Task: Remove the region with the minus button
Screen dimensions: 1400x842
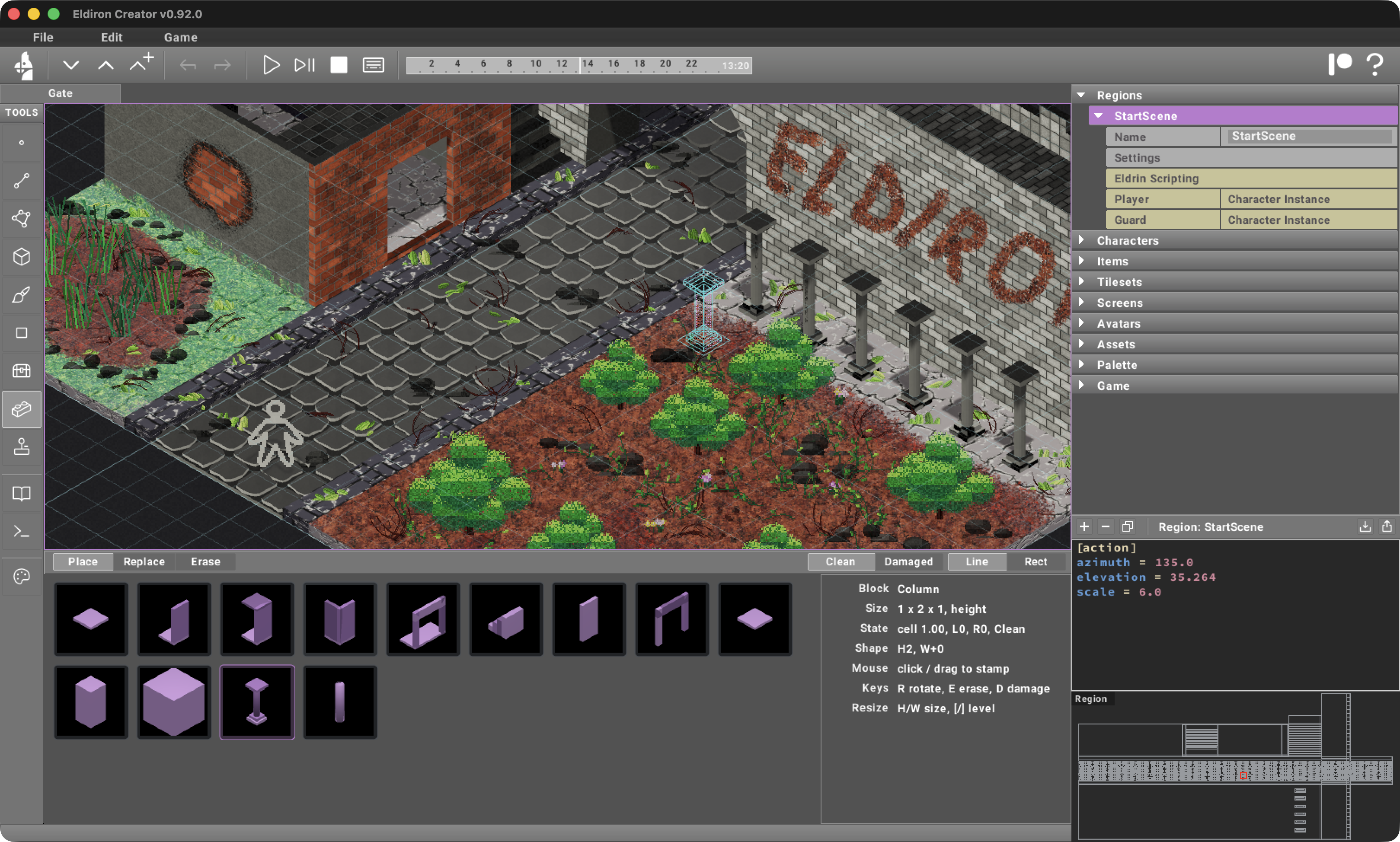Action: tap(1106, 526)
